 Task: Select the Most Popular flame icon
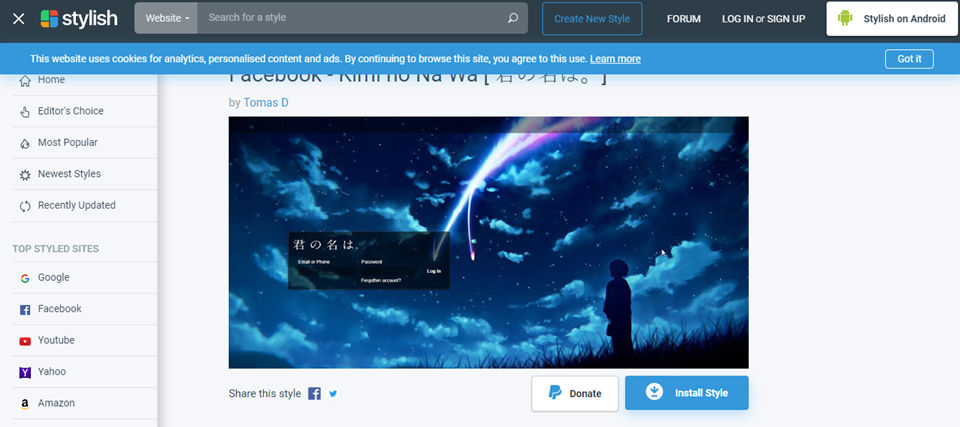pyautogui.click(x=25, y=143)
